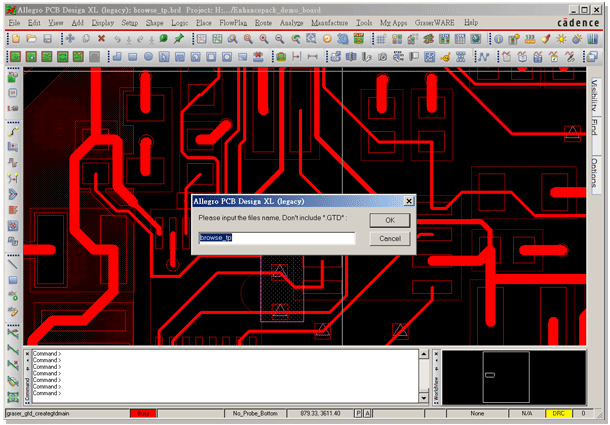Click the 123 ruler Measure icon
610x425 pixels.
click(x=530, y=39)
